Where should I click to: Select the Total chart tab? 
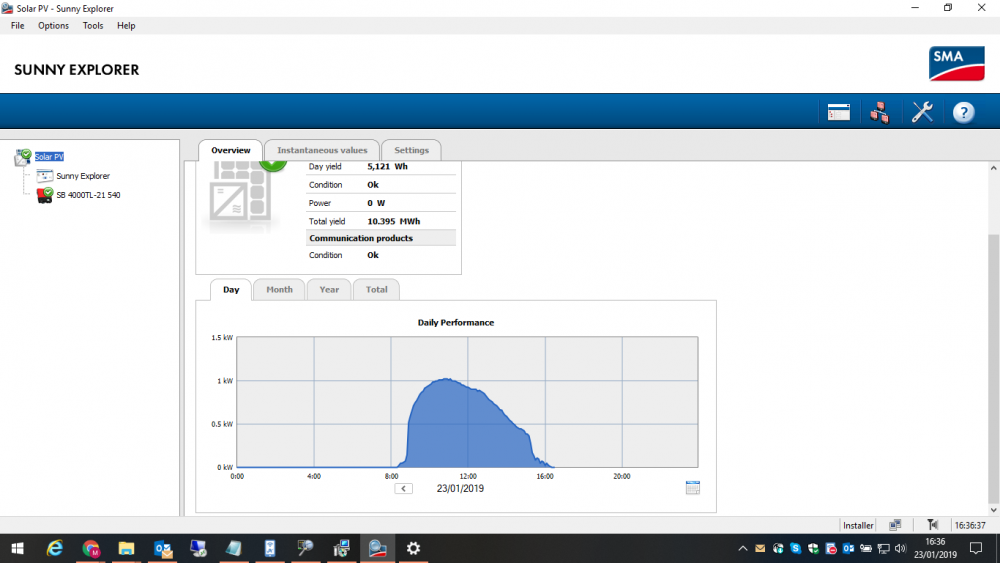[x=376, y=289]
